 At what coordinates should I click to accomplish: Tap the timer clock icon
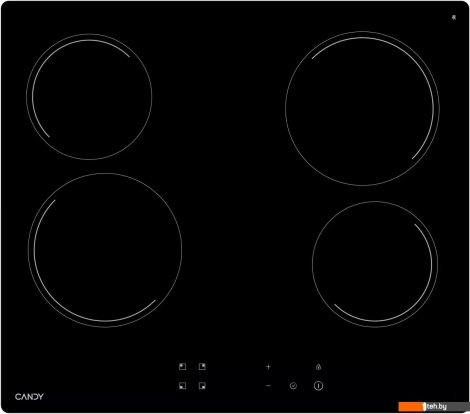coord(293,386)
